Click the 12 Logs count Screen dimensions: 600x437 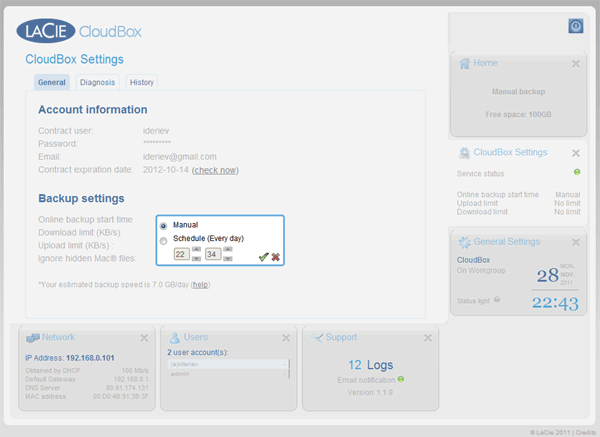pos(370,365)
